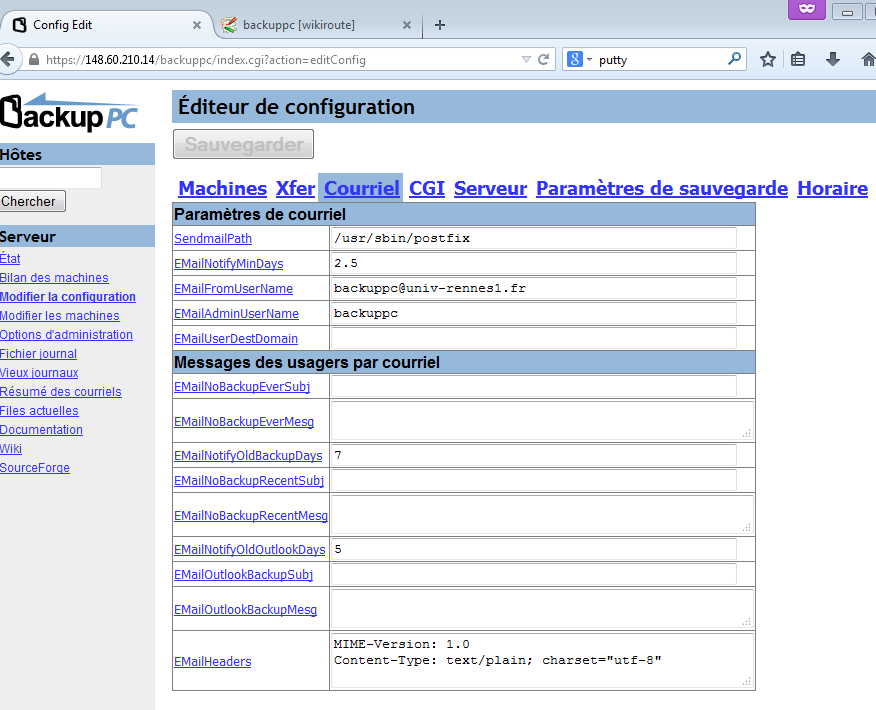Reload the page with the refresh icon
Screen dimensions: 876x710
(544, 60)
